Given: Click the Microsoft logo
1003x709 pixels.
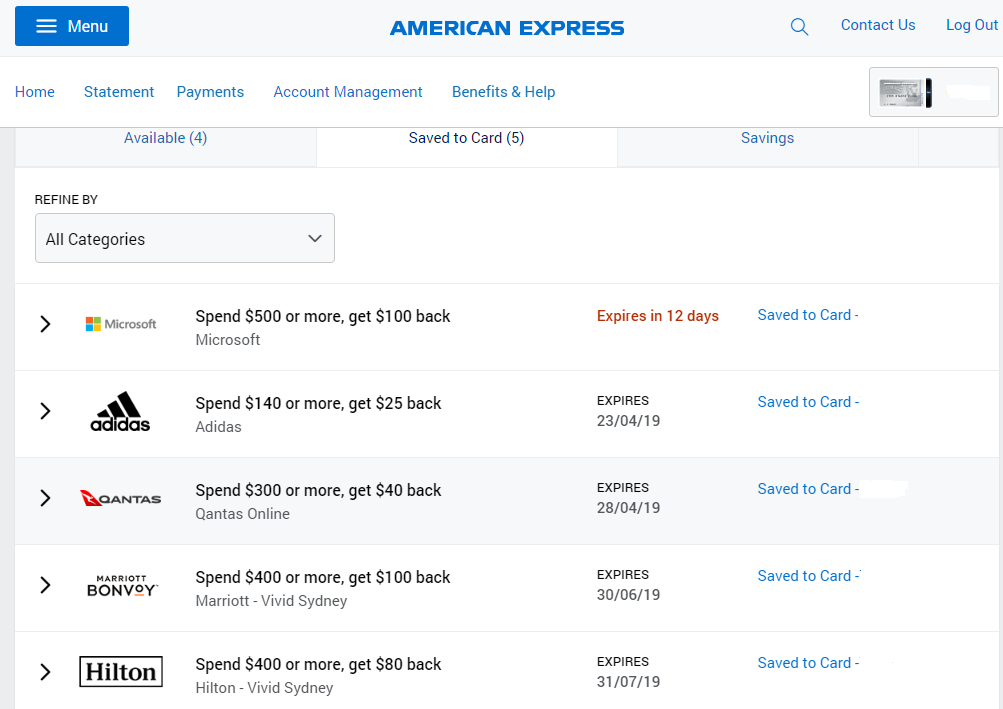Looking at the screenshot, I should click(121, 324).
